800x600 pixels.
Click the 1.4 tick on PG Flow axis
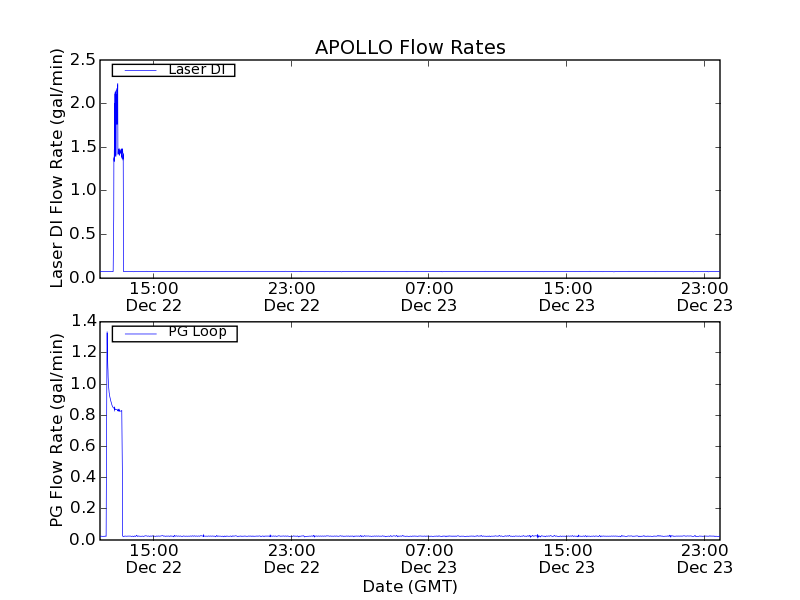(83, 321)
